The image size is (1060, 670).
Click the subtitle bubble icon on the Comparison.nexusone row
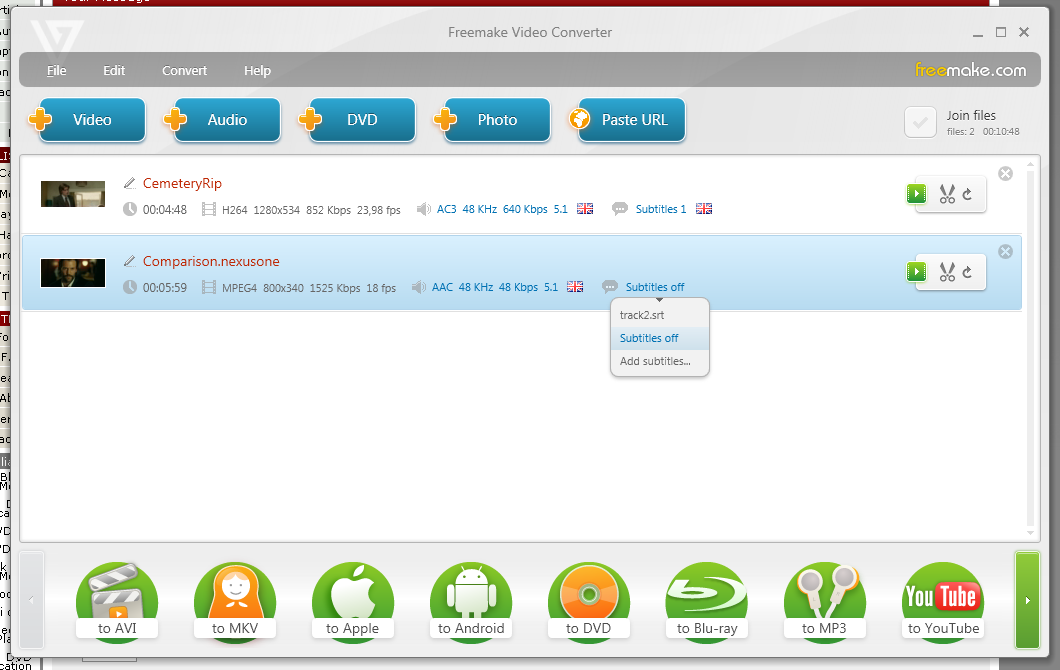coord(609,287)
